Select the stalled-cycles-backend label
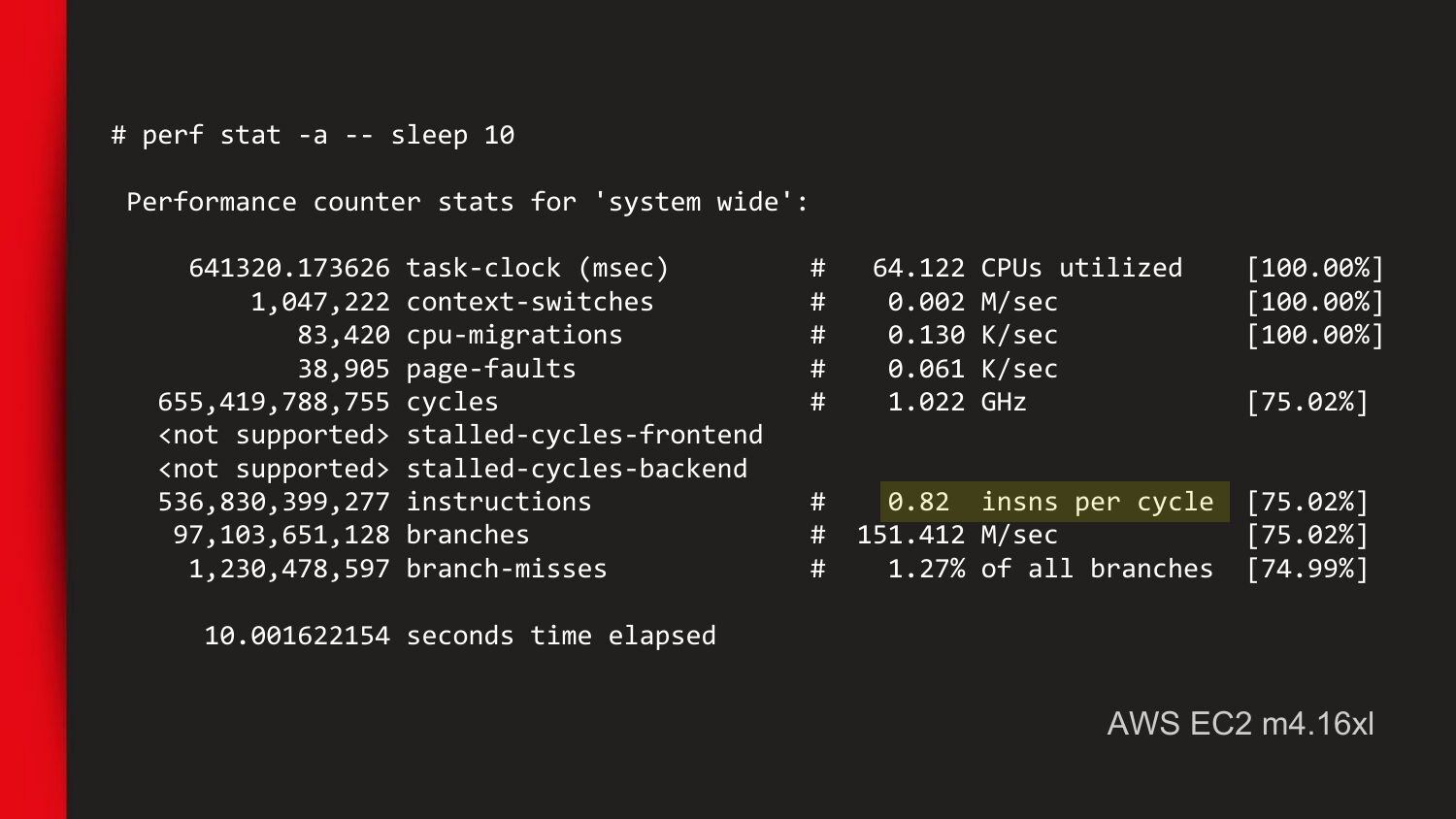The height and width of the screenshot is (819, 1456). click(577, 469)
